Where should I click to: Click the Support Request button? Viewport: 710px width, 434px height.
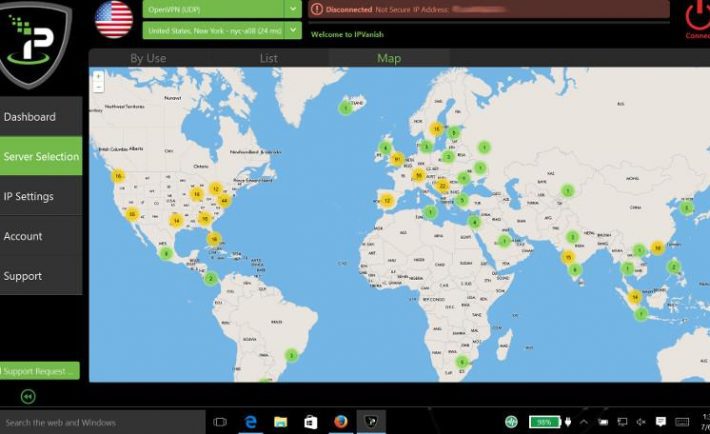tap(40, 371)
